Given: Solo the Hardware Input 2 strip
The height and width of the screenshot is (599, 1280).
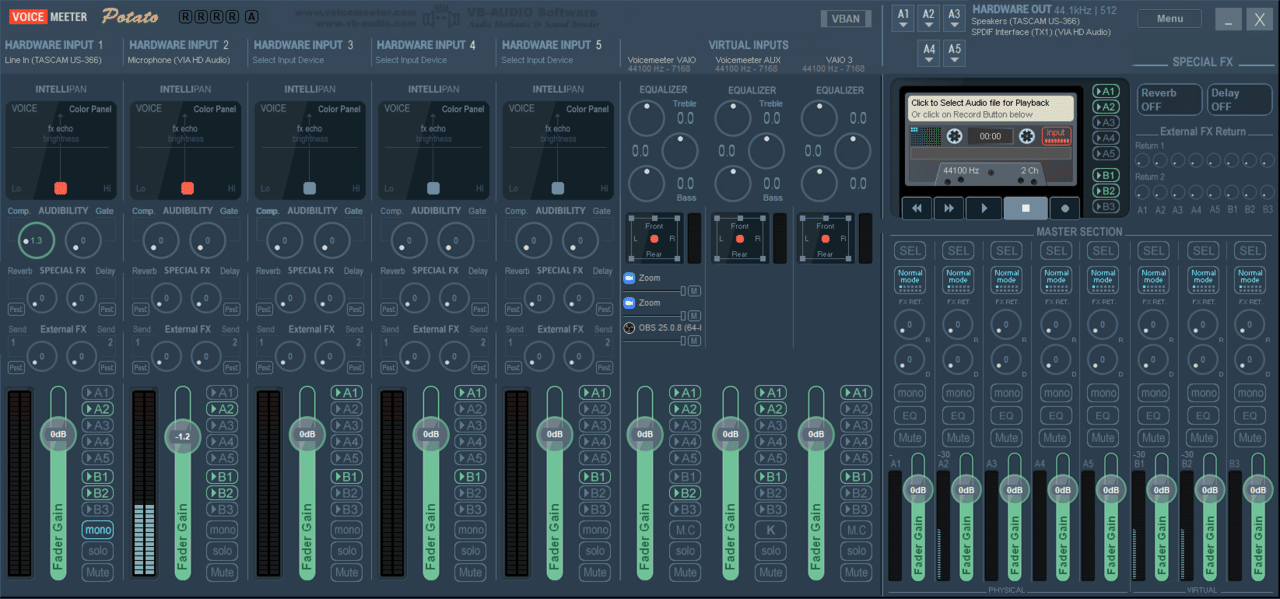Looking at the screenshot, I should tap(222, 551).
